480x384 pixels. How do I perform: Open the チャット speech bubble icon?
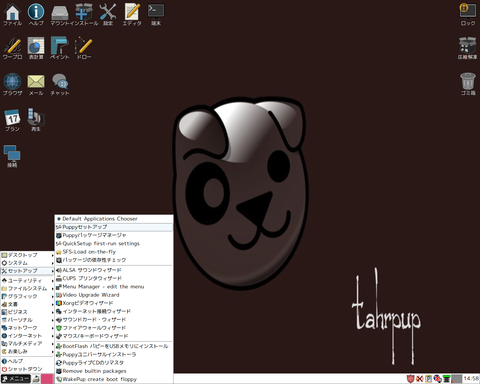click(x=60, y=85)
